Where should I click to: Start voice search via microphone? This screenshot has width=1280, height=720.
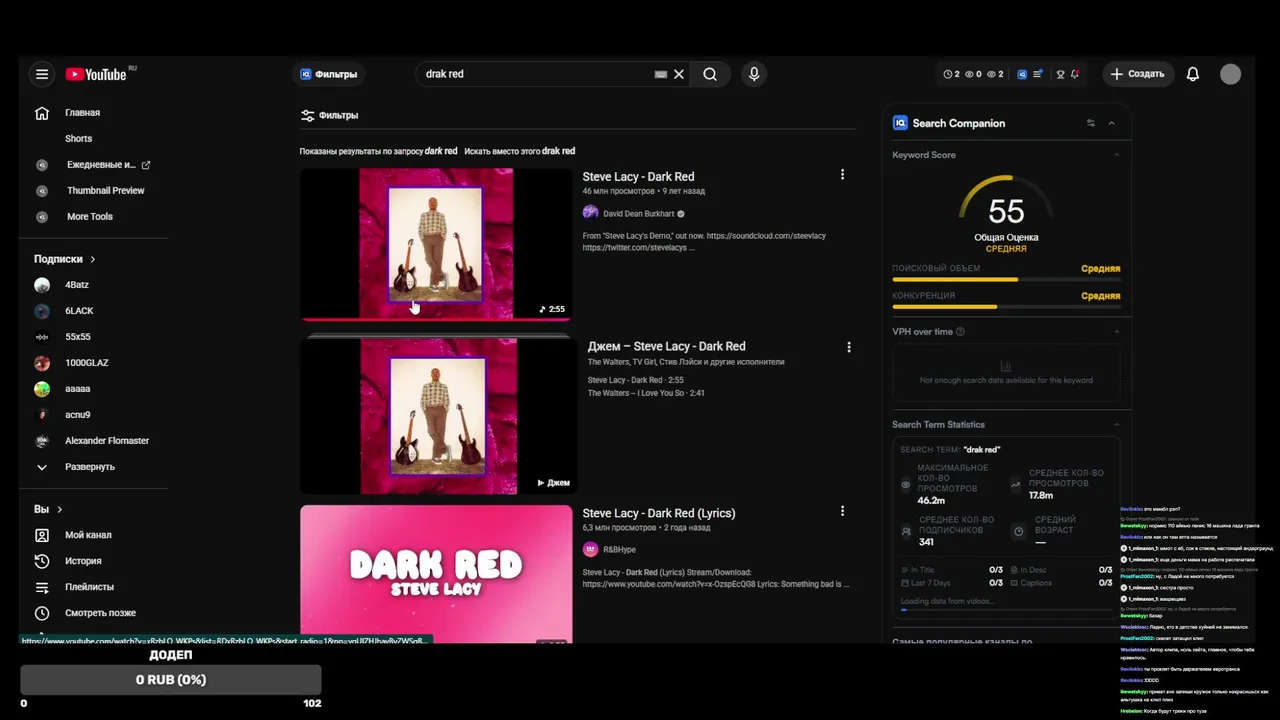[x=754, y=74]
